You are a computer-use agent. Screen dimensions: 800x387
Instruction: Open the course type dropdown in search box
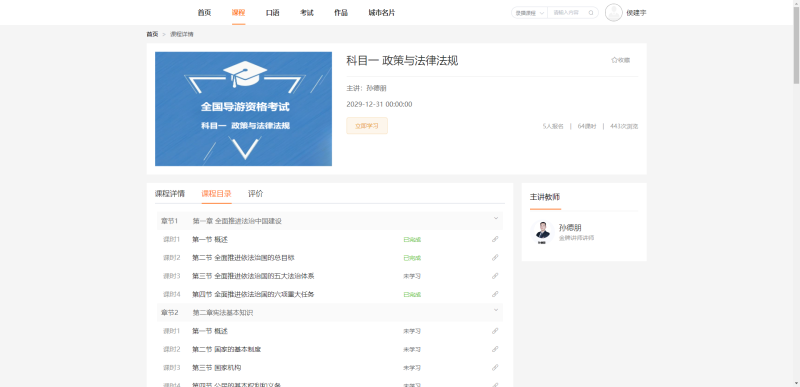click(530, 13)
